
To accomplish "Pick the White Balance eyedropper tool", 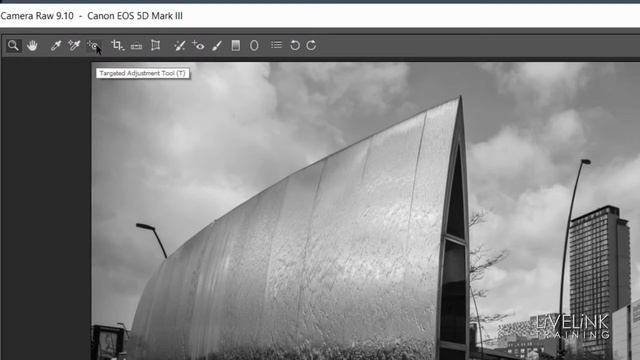I will pyautogui.click(x=56, y=45).
